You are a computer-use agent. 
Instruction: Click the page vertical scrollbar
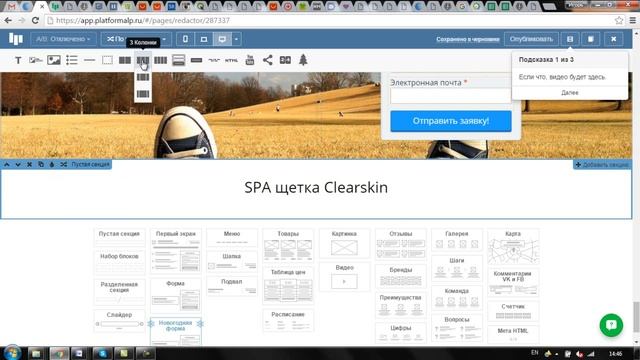[636, 317]
